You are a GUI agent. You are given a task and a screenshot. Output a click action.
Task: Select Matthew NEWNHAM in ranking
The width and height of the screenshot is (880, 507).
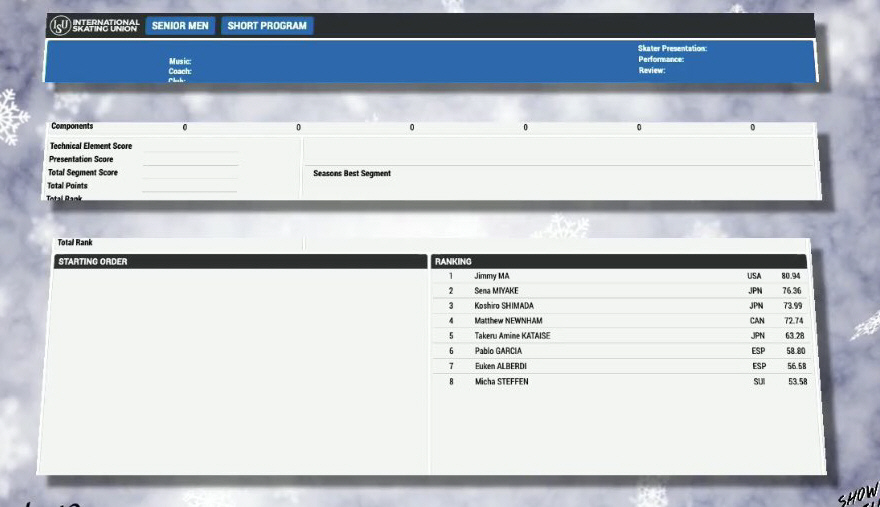[508, 321]
